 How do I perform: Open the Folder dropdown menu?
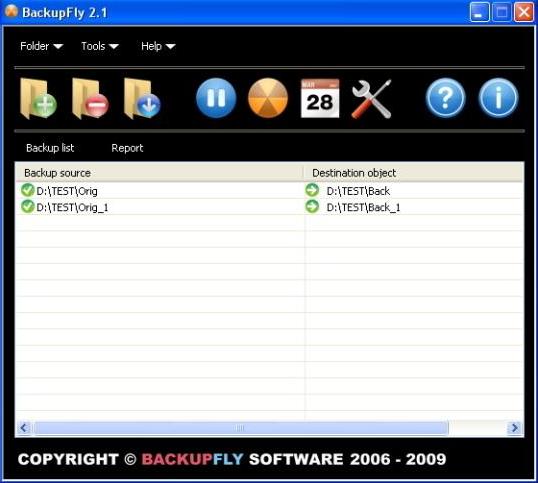coord(42,46)
